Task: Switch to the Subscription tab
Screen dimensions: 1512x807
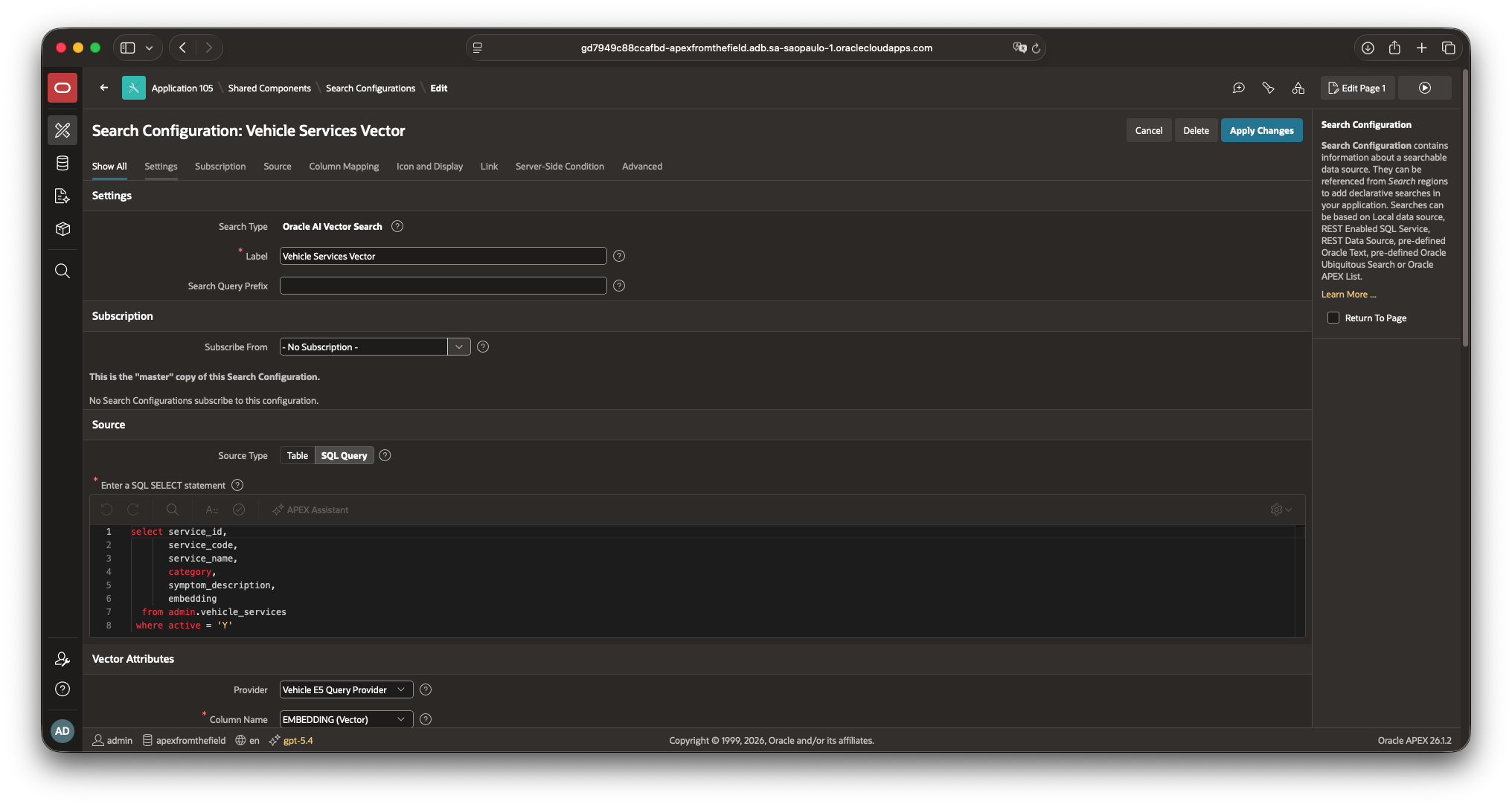Action: click(220, 166)
